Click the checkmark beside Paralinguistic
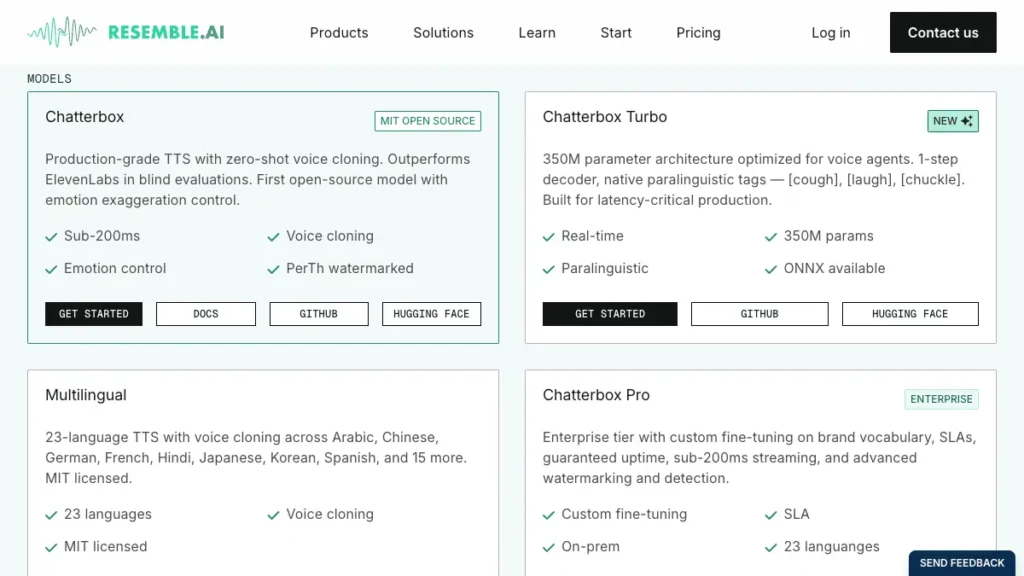This screenshot has height=576, width=1024. click(549, 269)
